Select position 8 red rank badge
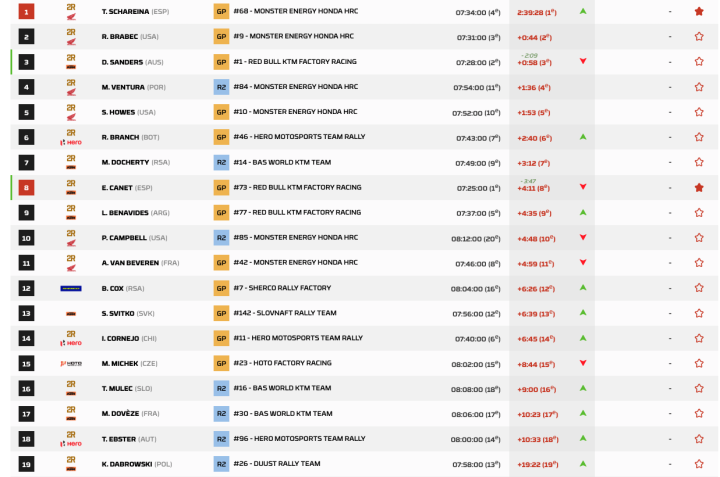 coord(27,187)
